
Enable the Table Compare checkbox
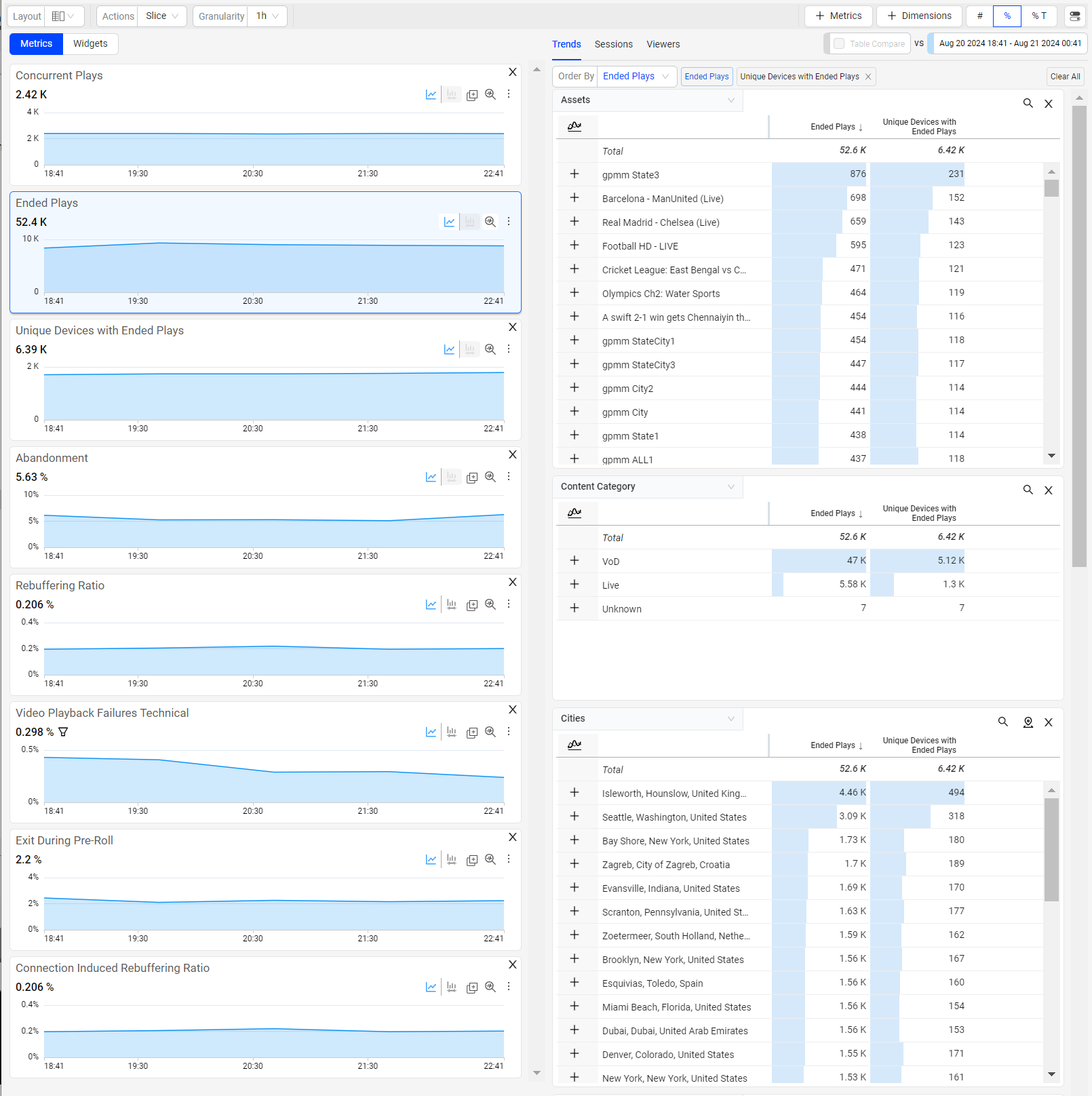point(839,43)
